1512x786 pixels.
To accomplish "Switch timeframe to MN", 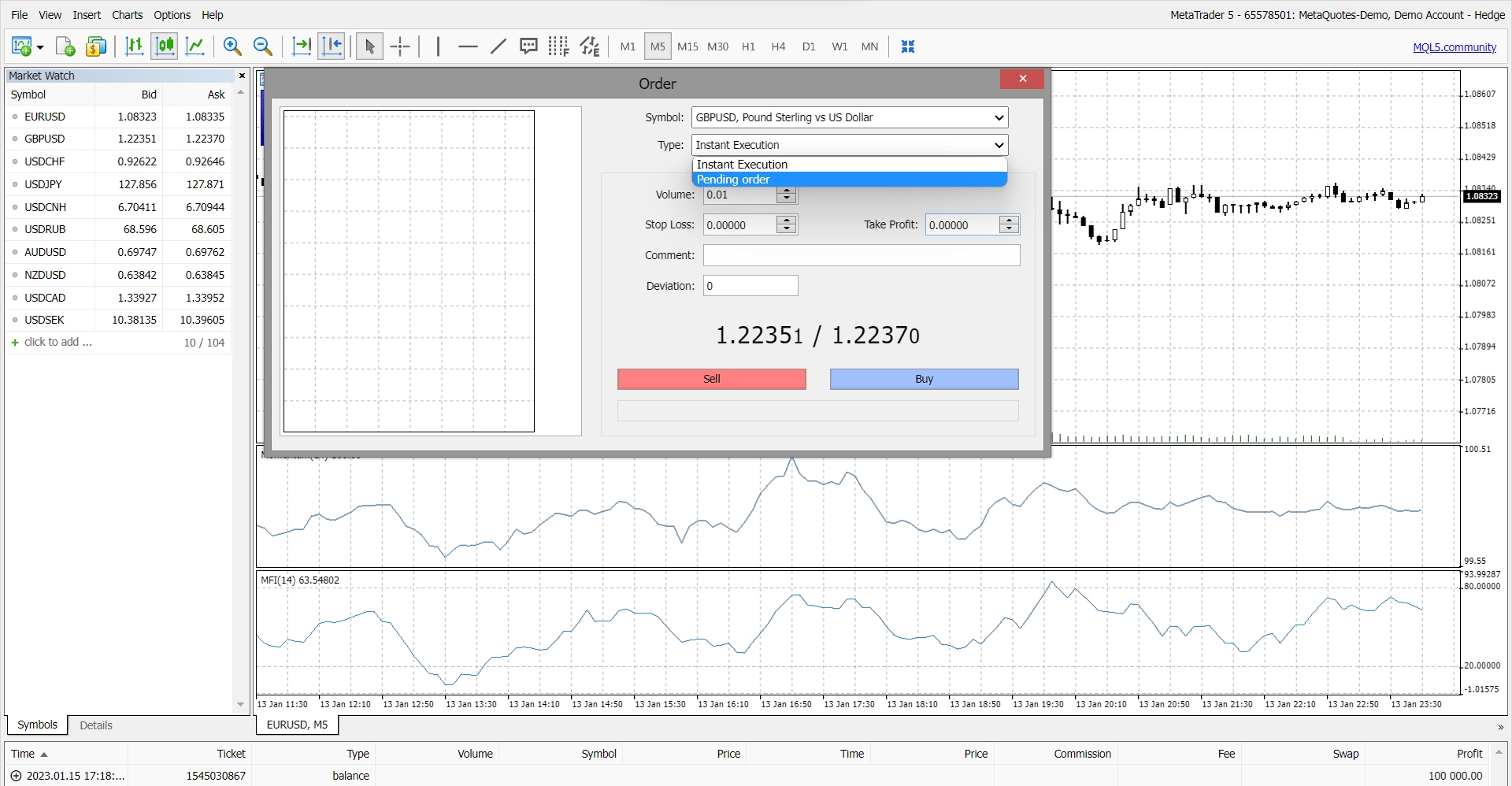I will click(x=869, y=46).
